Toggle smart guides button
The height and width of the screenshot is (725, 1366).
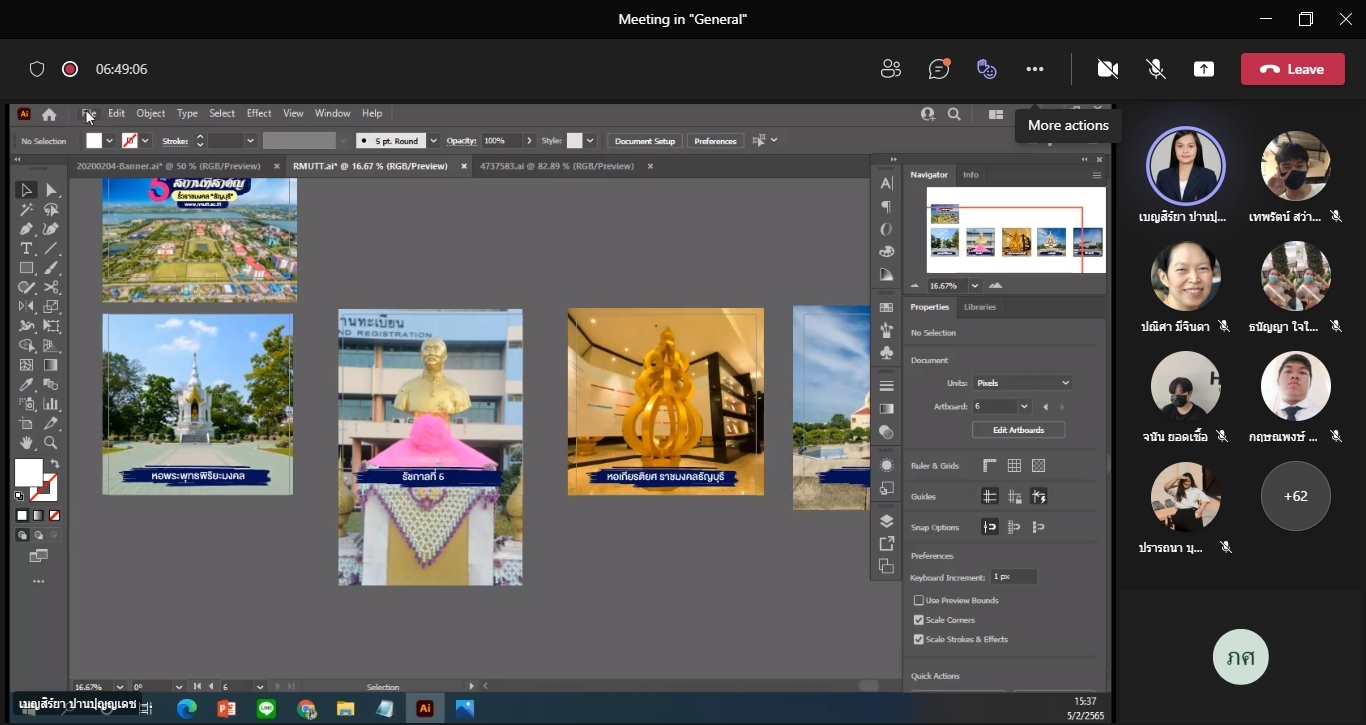(1038, 496)
